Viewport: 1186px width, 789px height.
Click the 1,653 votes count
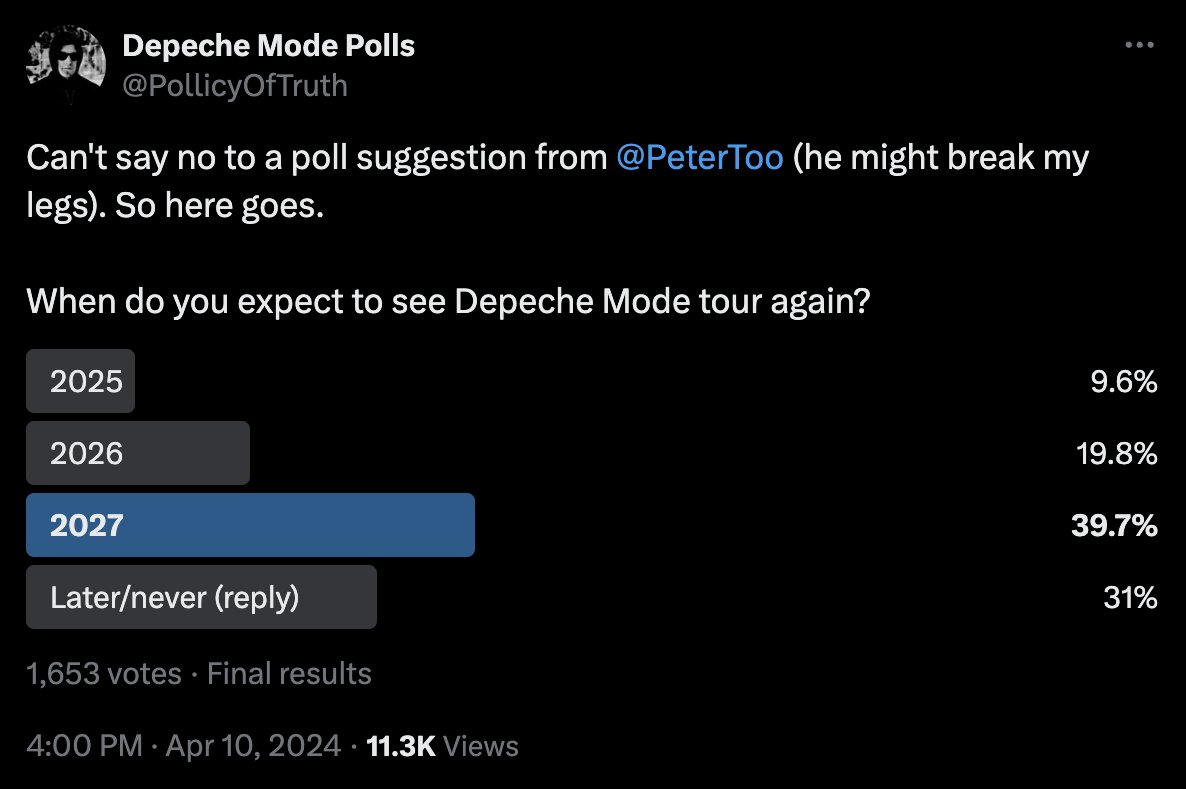click(104, 673)
